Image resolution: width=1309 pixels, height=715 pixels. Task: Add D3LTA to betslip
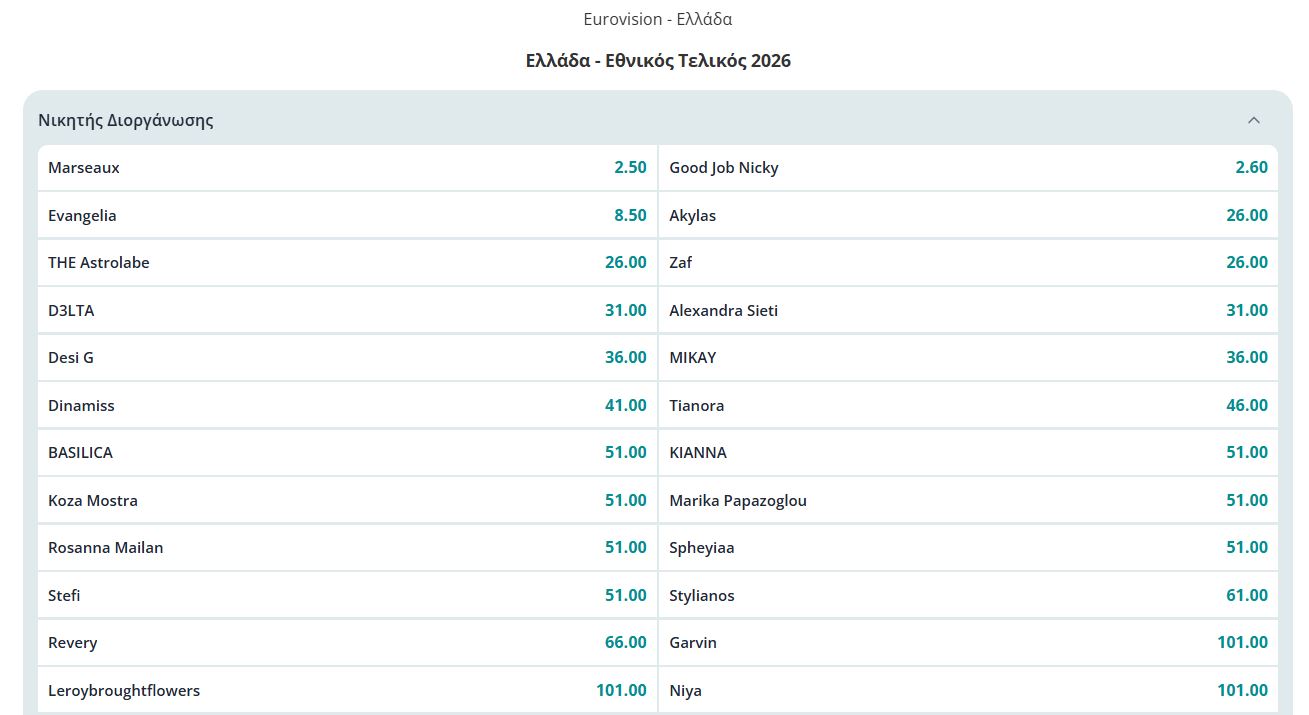pos(347,310)
